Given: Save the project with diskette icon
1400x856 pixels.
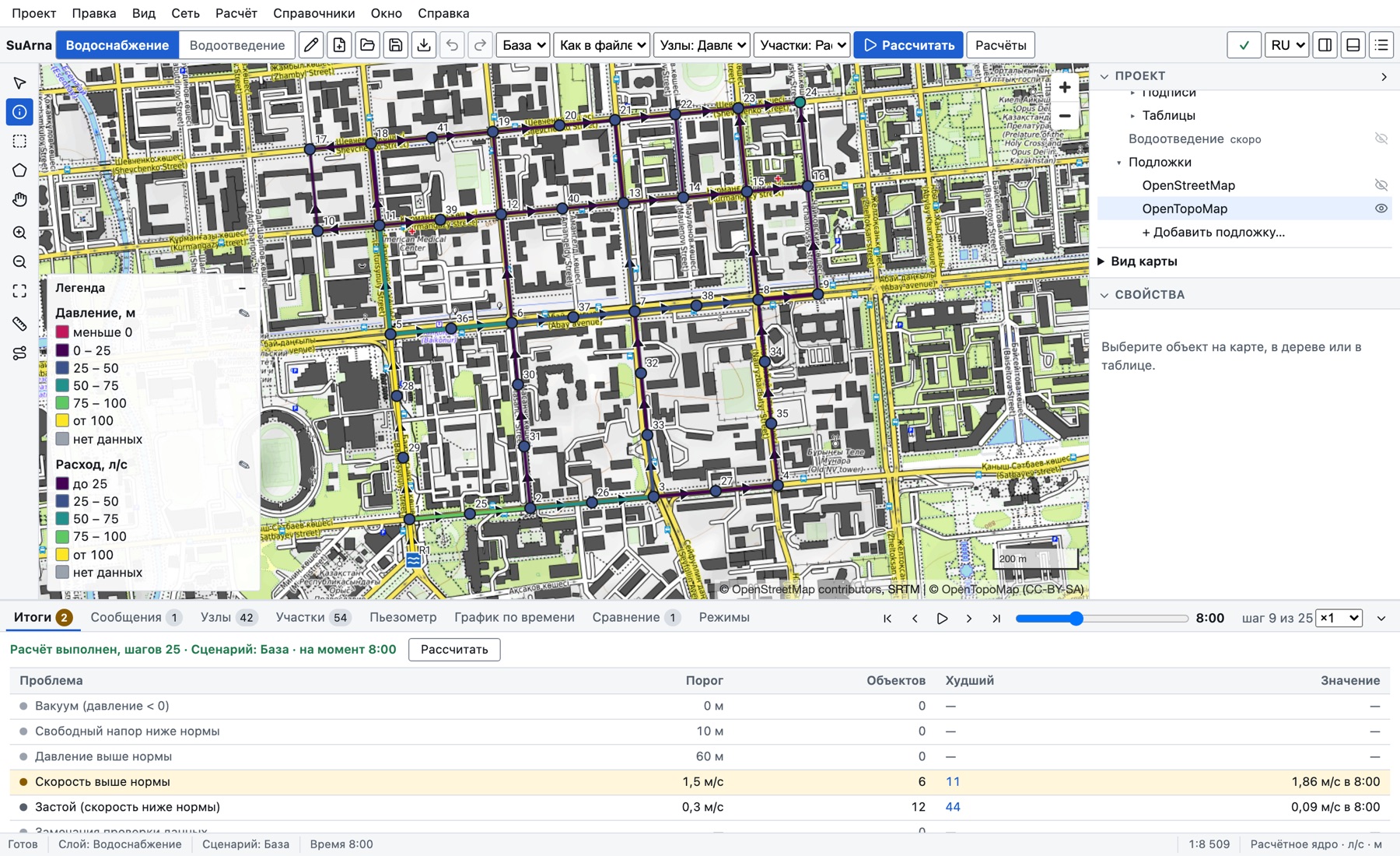Looking at the screenshot, I should (x=395, y=45).
